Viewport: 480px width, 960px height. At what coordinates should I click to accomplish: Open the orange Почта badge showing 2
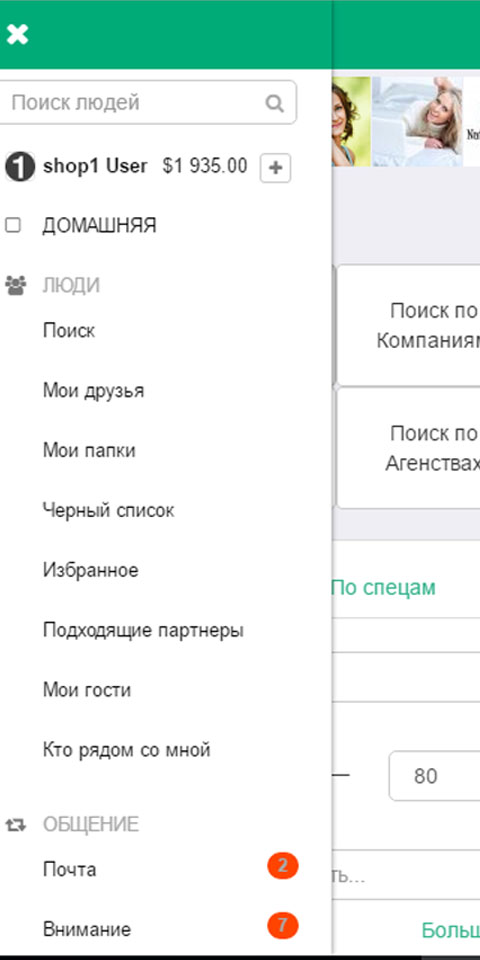(x=282, y=866)
